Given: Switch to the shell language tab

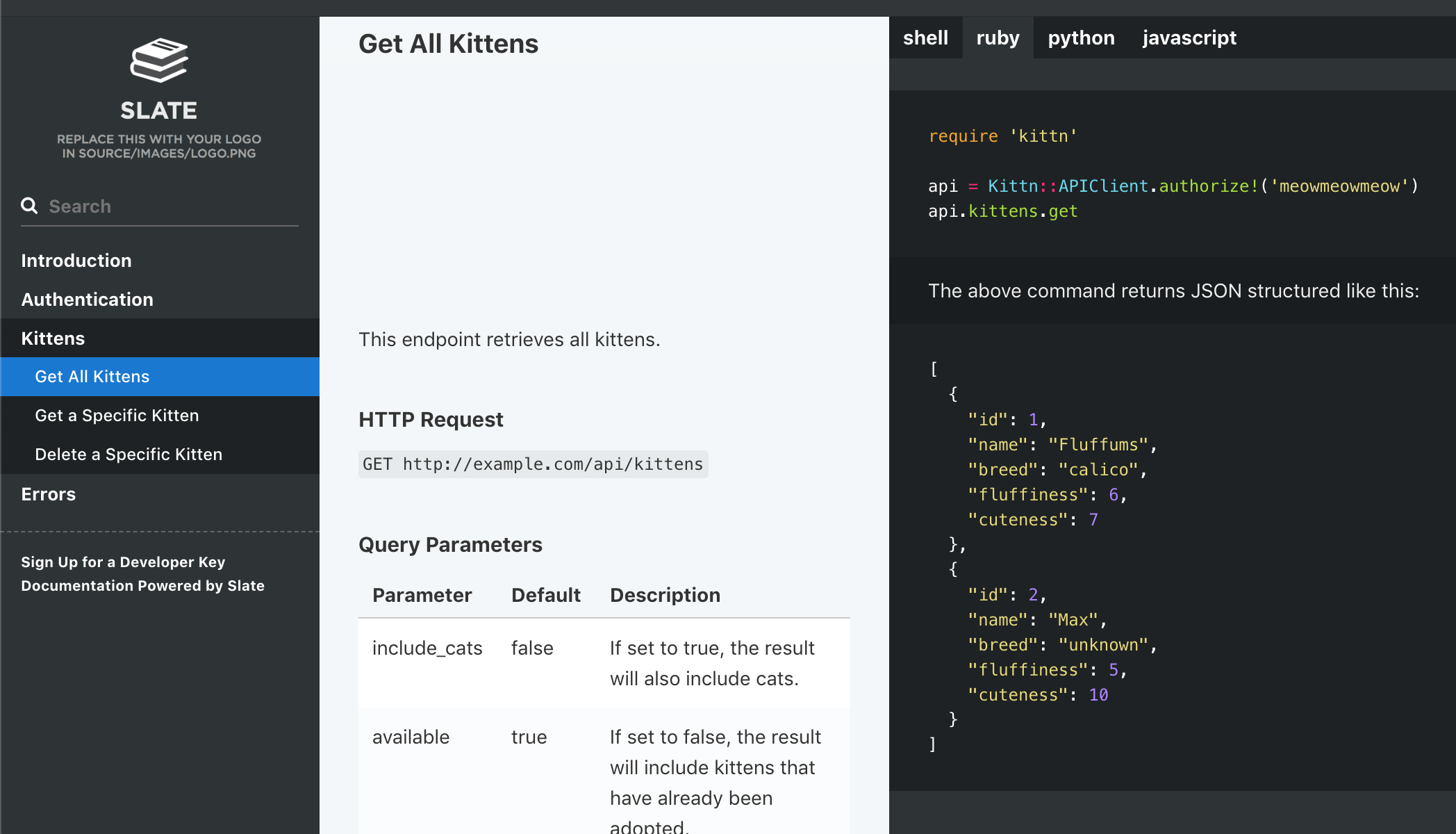Looking at the screenshot, I should [925, 38].
